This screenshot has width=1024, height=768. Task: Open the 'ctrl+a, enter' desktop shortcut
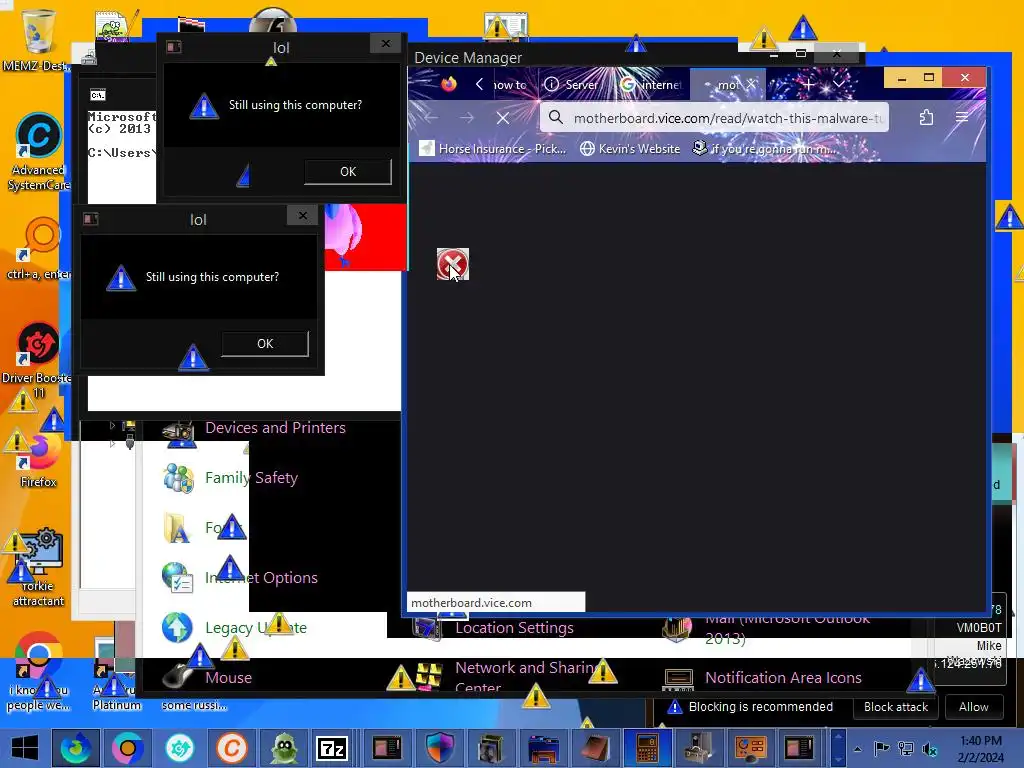coord(38,248)
